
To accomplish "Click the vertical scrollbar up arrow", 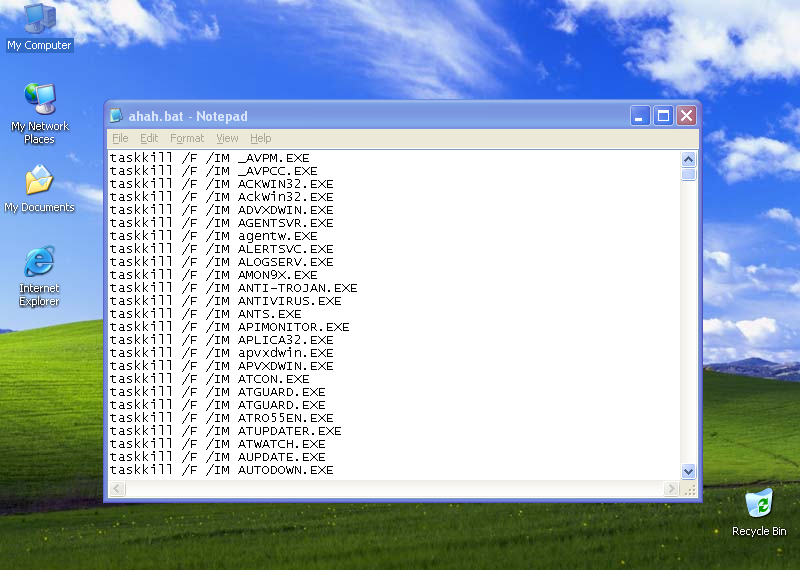I will point(688,159).
